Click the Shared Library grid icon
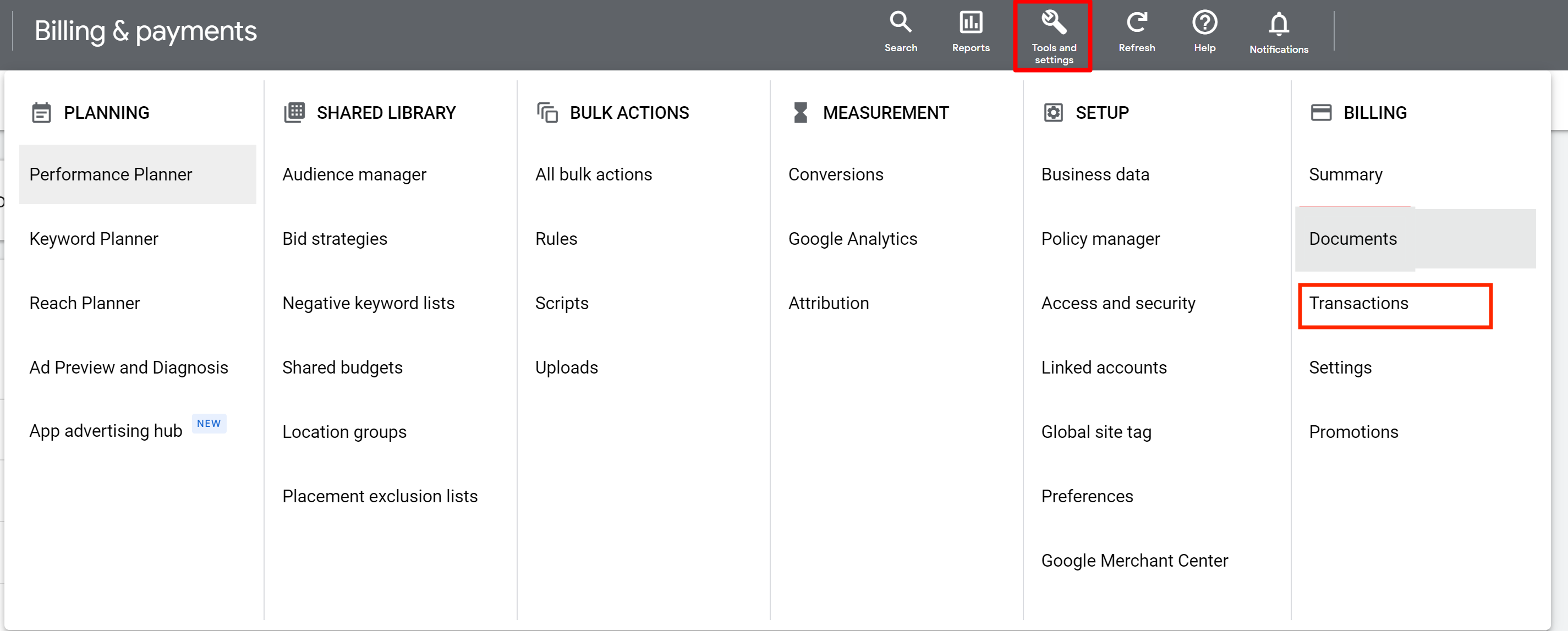1568x631 pixels. [x=294, y=113]
